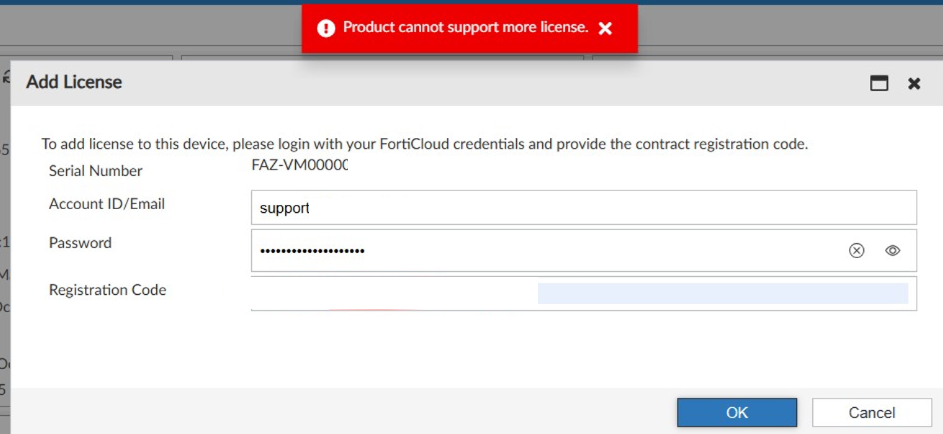The width and height of the screenshot is (943, 434).
Task: Clear the password with the circled X icon
Action: (x=856, y=251)
